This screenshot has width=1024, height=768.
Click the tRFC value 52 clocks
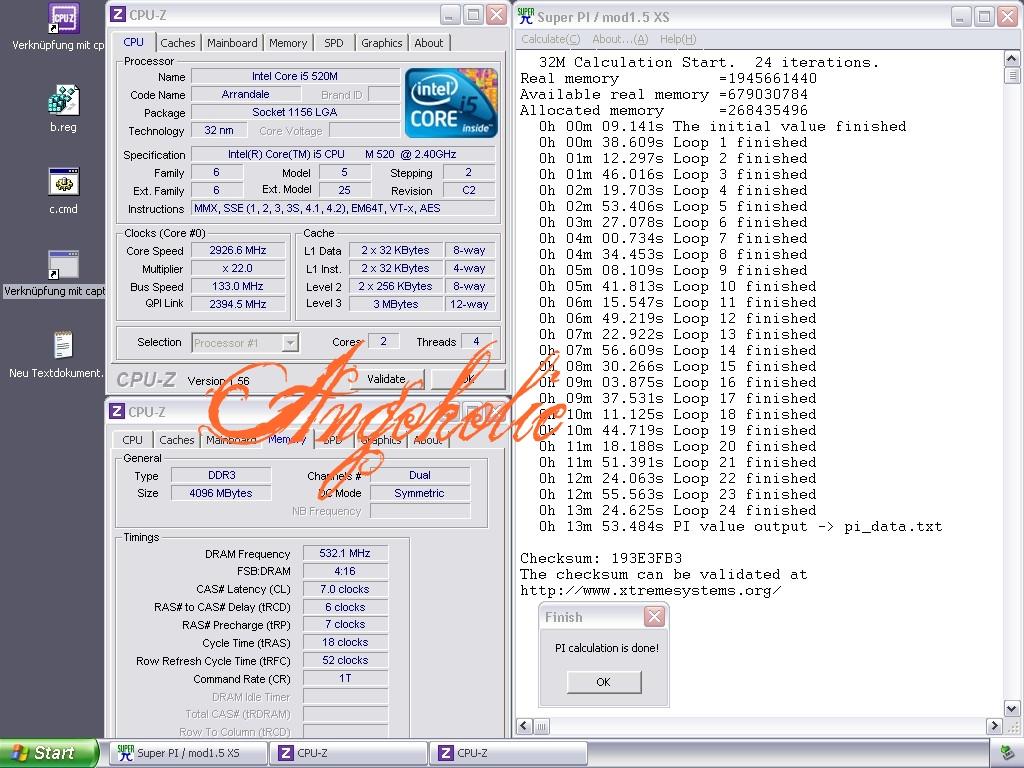coord(345,660)
